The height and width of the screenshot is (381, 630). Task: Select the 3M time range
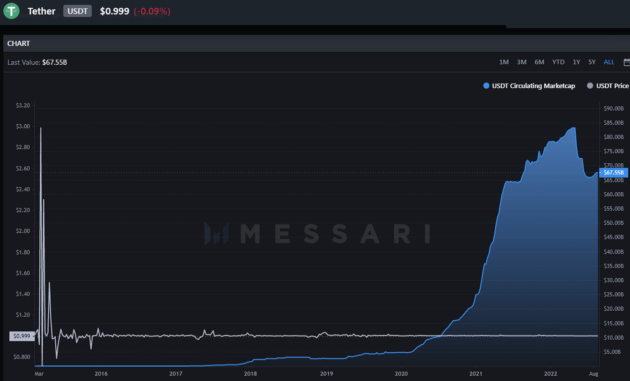pos(522,62)
